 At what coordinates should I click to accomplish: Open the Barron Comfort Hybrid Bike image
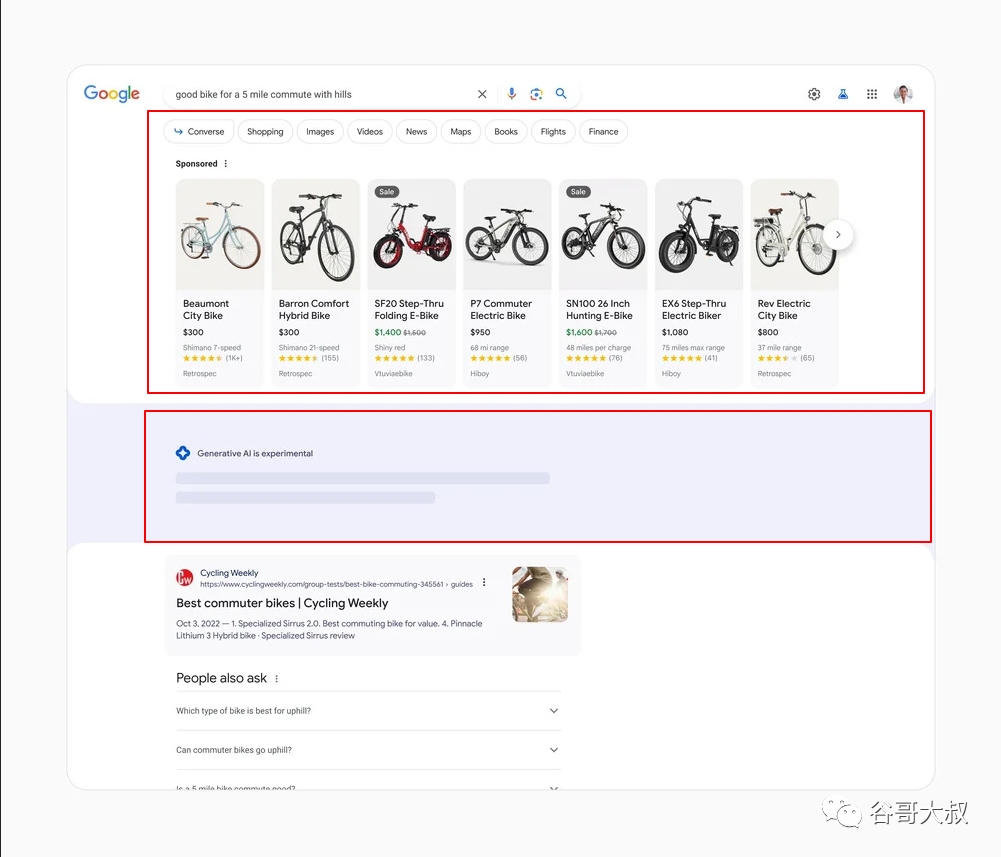click(315, 234)
